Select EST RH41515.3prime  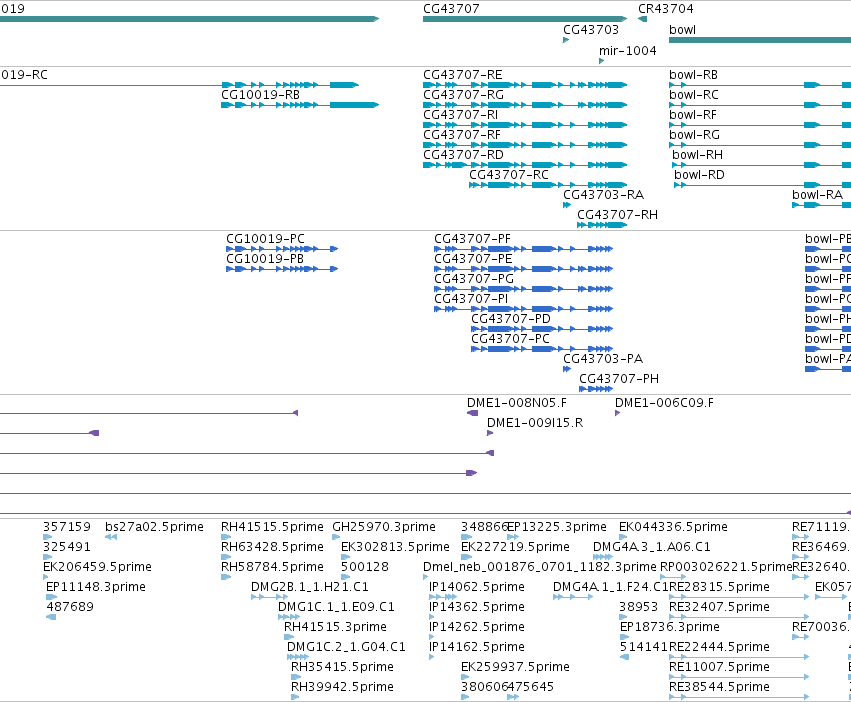tap(335, 627)
